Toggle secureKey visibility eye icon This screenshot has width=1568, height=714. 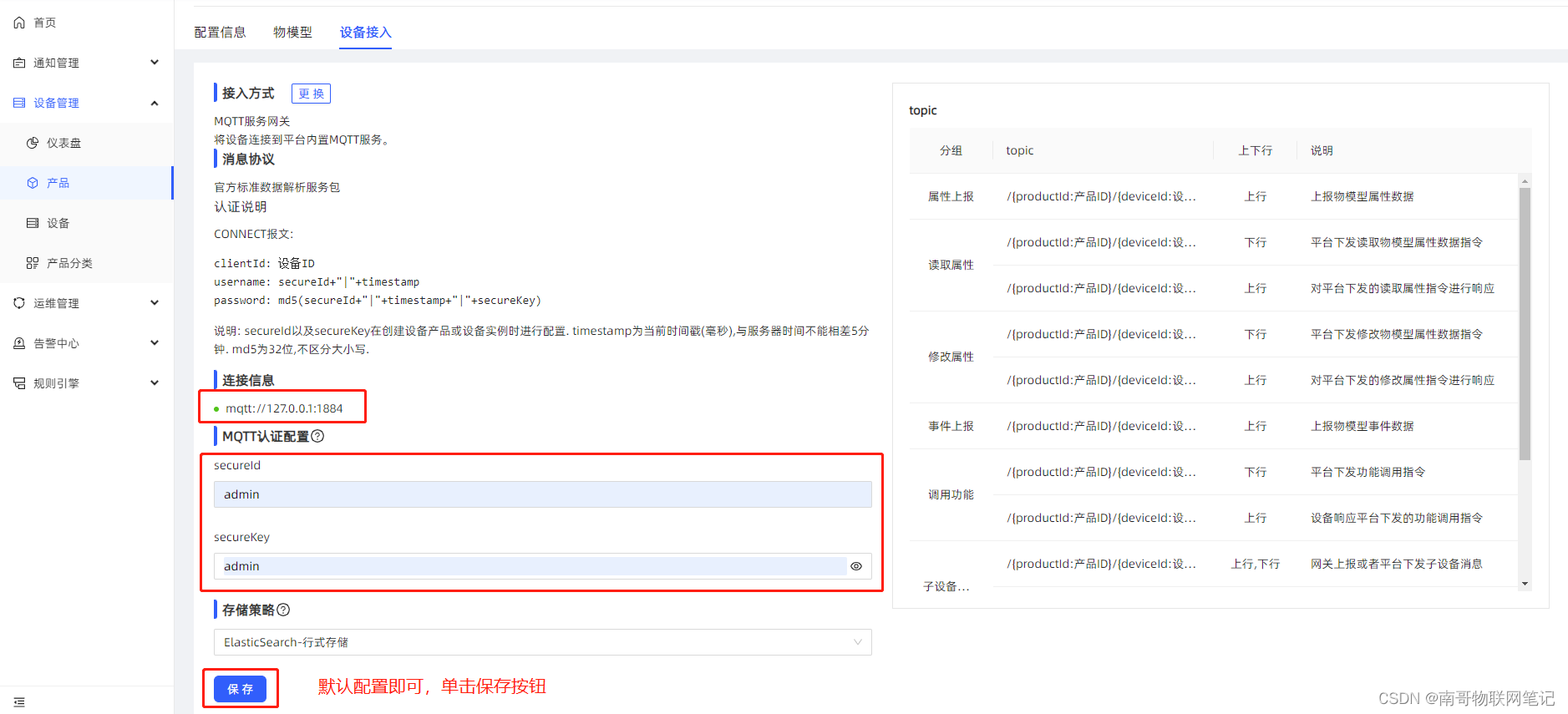[856, 566]
